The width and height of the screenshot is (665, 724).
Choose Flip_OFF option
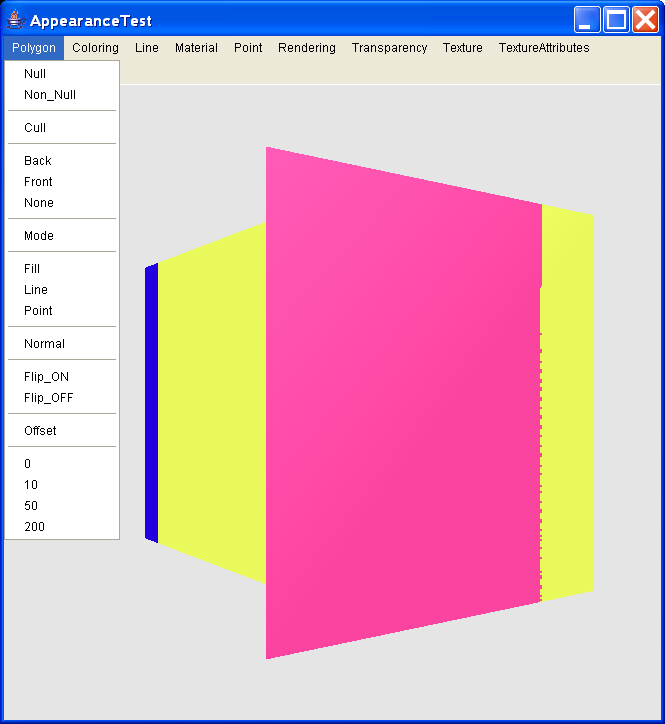pyautogui.click(x=62, y=398)
